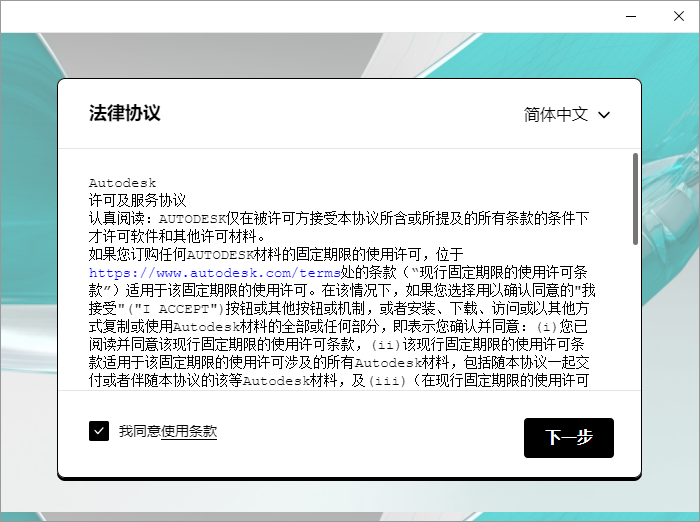Click the Autodesk line atop the agreement
Image resolution: width=700 pixels, height=522 pixels.
coord(123,183)
